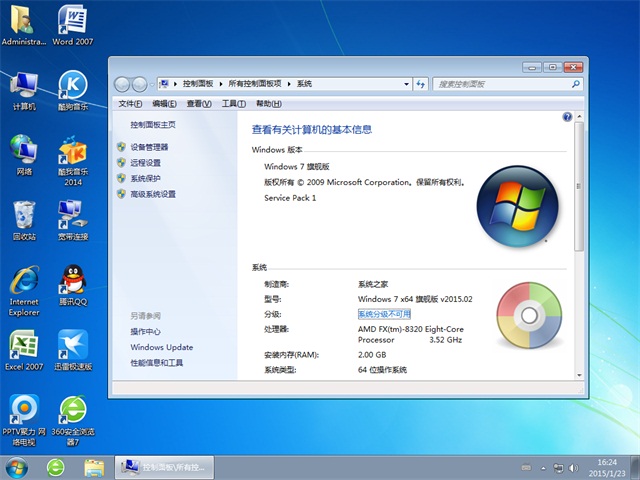Launch Word 2007 from desktop

73,24
